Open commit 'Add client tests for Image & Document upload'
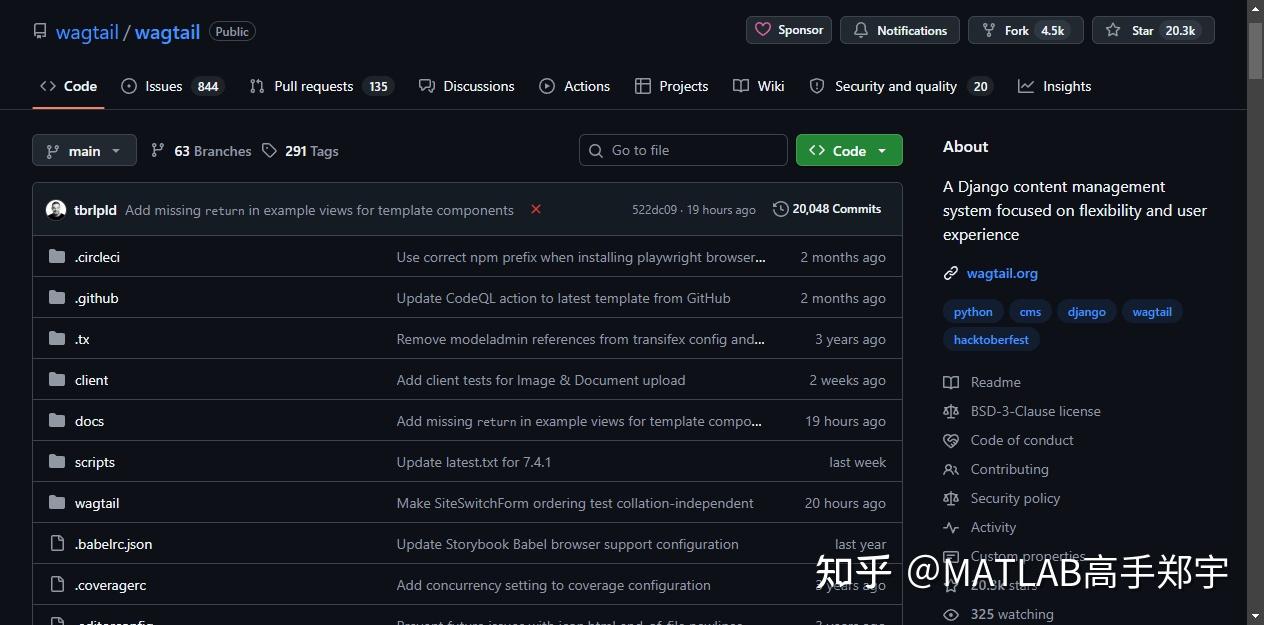The height and width of the screenshot is (625, 1264). [541, 380]
